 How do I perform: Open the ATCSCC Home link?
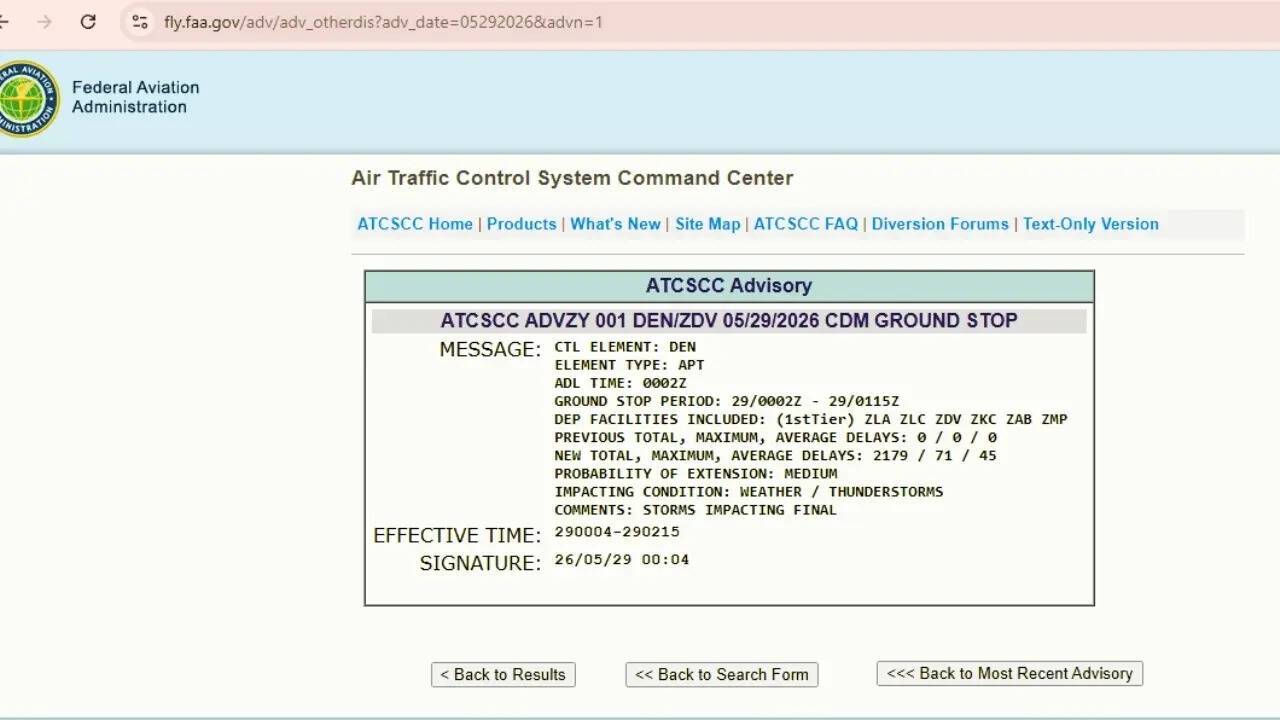[x=415, y=224]
